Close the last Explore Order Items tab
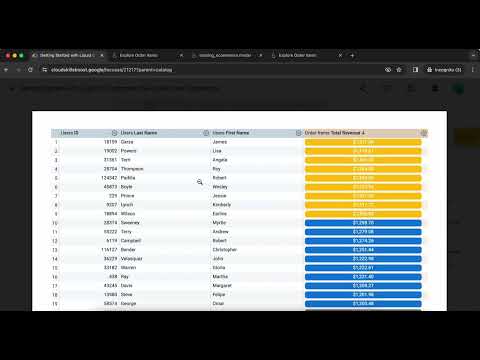 point(340,55)
